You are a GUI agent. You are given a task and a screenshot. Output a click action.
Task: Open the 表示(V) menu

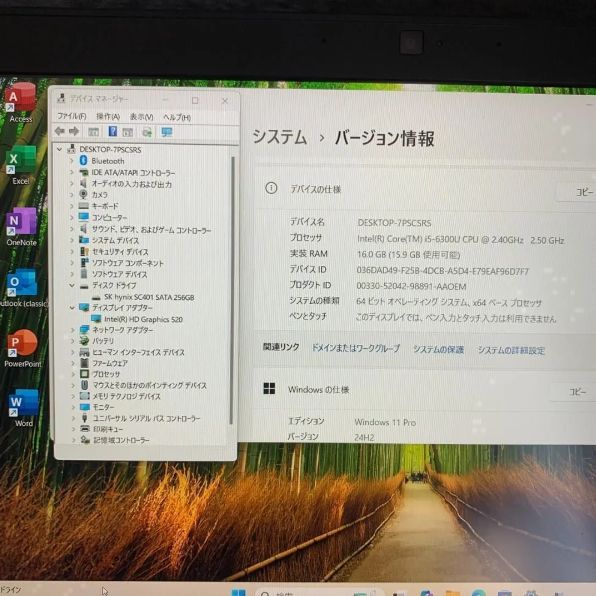coord(141,117)
